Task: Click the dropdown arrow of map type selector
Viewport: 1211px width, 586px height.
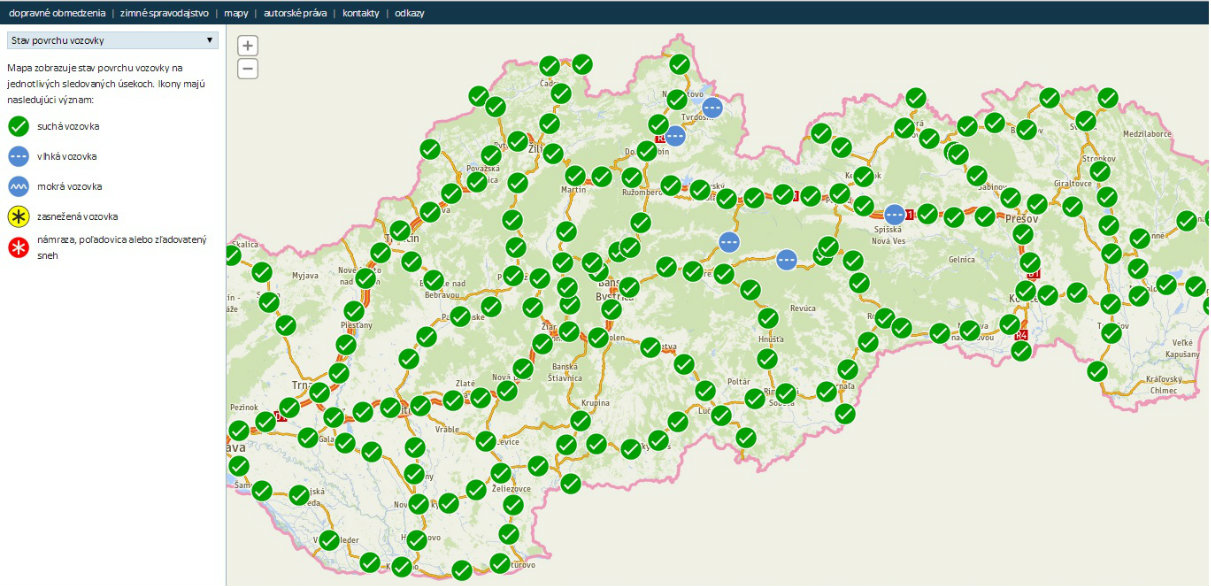Action: tap(209, 40)
